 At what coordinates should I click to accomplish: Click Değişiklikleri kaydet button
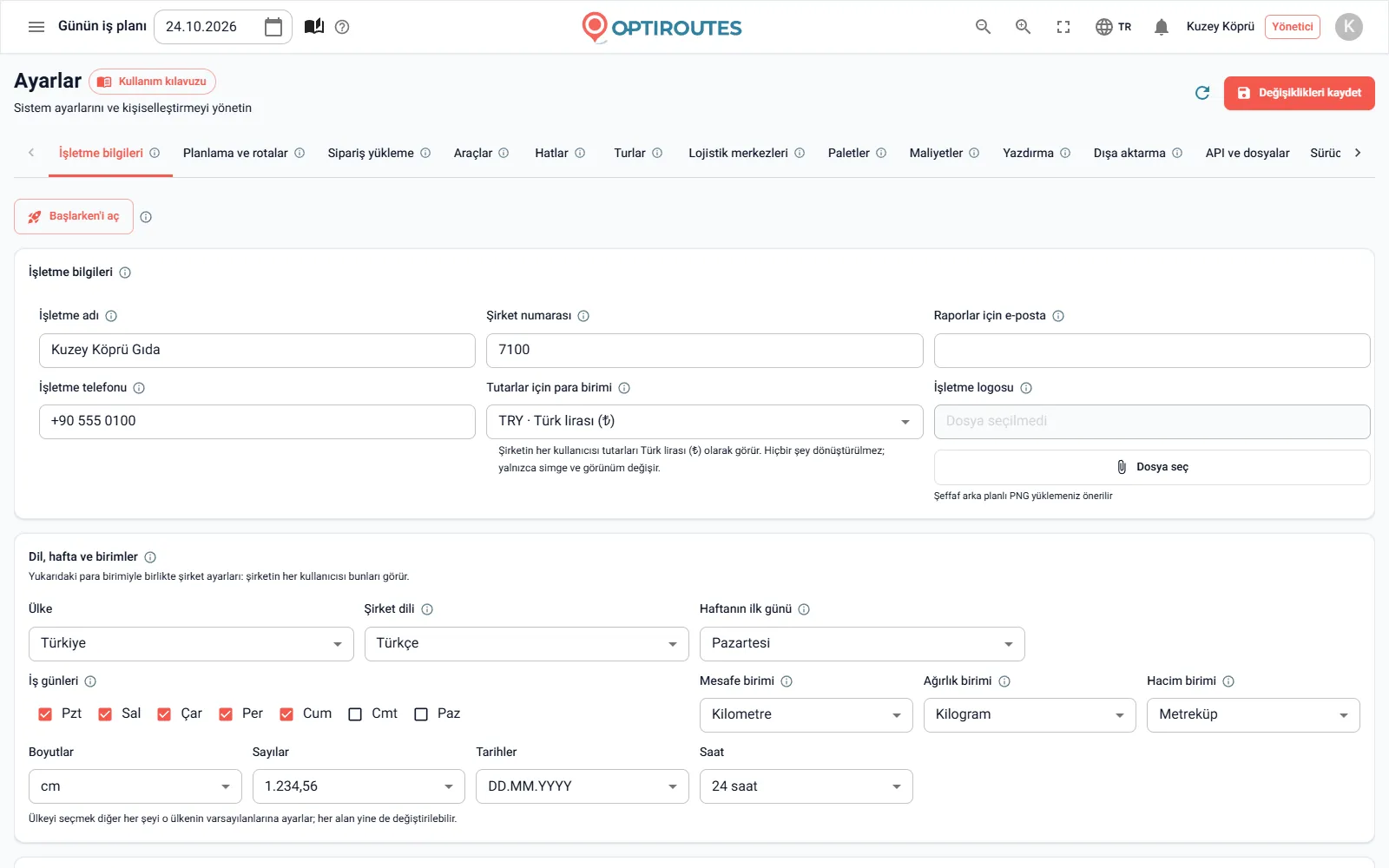click(1300, 93)
